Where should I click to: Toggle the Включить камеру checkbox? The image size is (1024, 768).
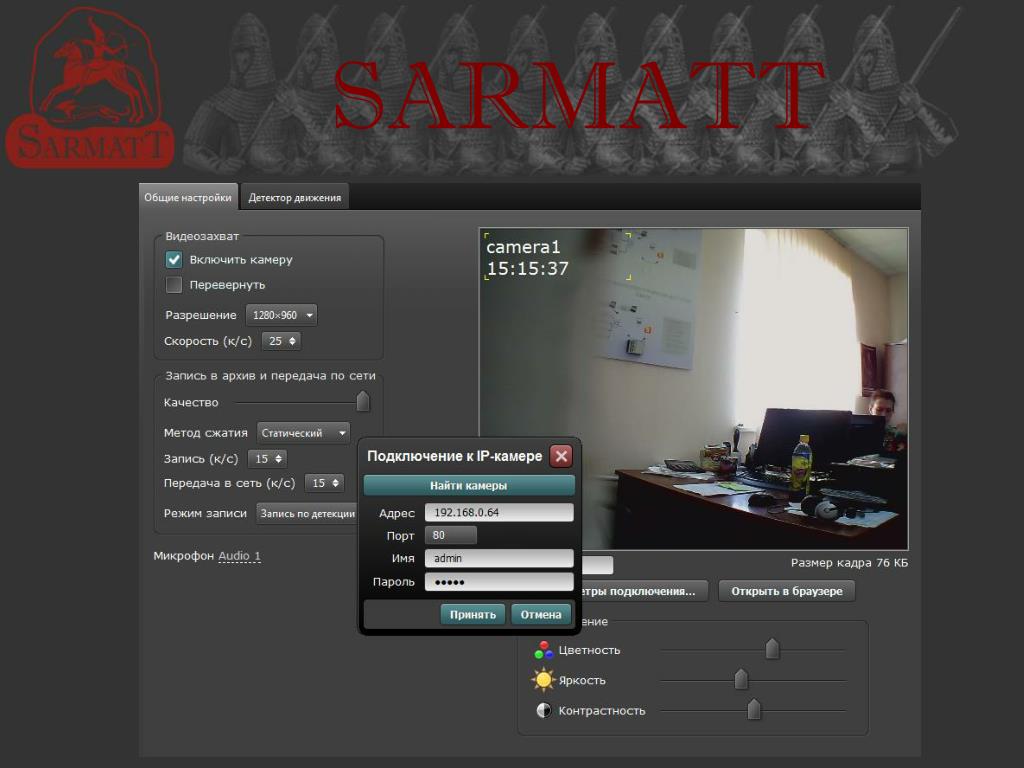(174, 259)
